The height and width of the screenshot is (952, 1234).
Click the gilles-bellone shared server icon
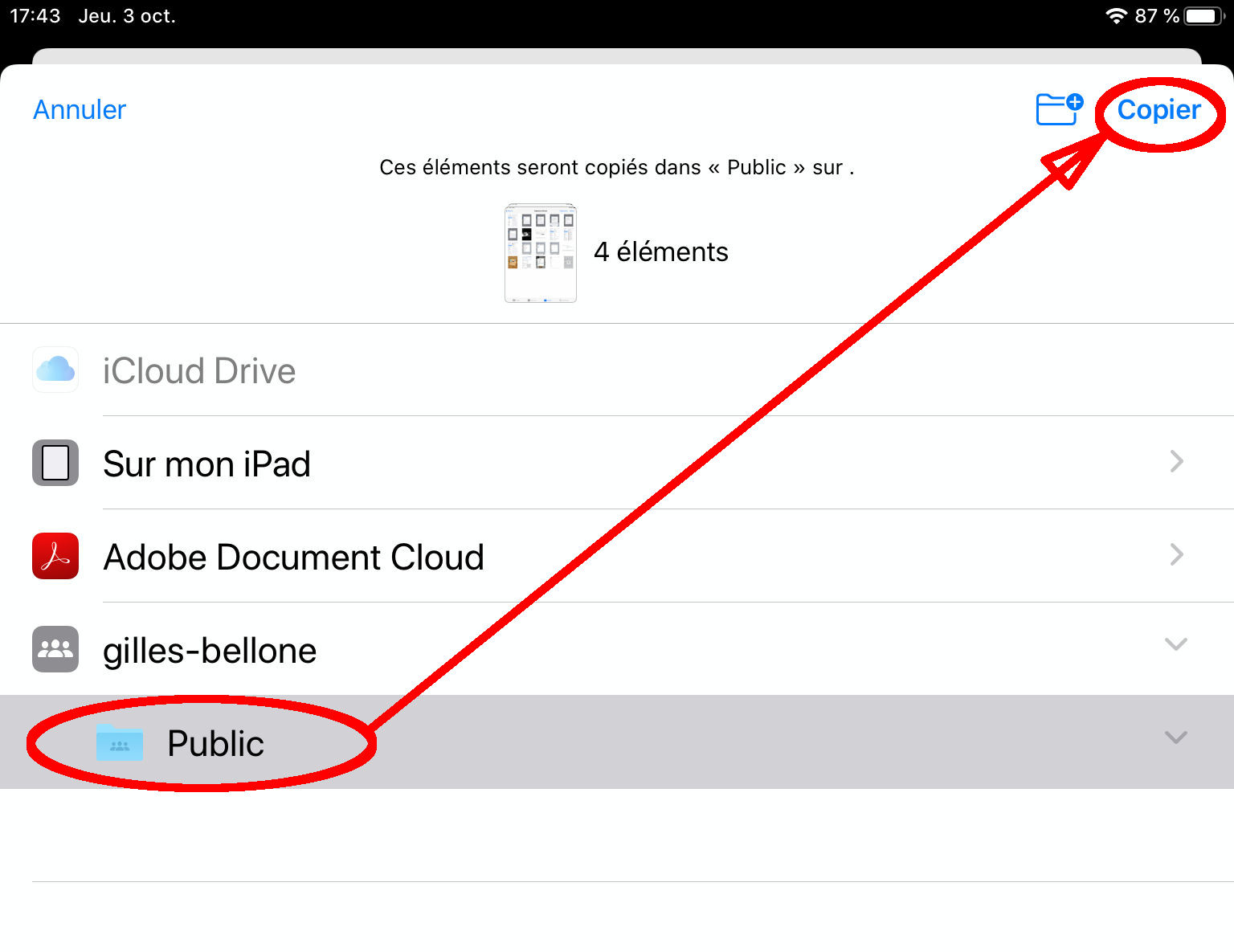[55, 649]
